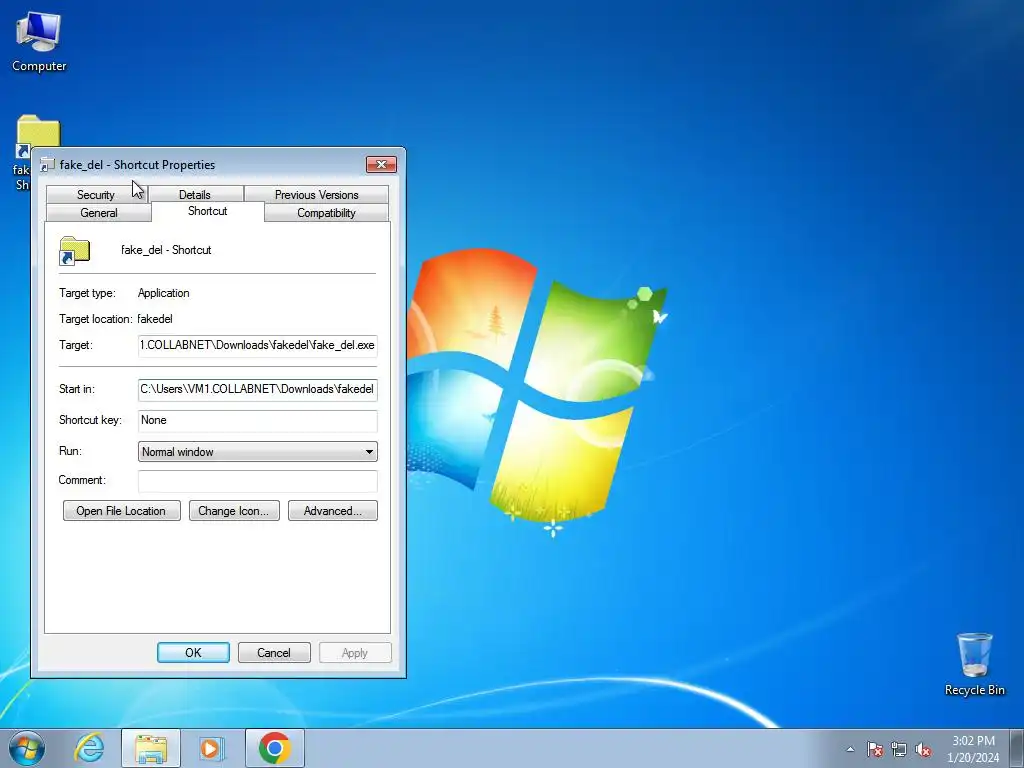Click the network status tray icon
The image size is (1024, 768).
(899, 749)
